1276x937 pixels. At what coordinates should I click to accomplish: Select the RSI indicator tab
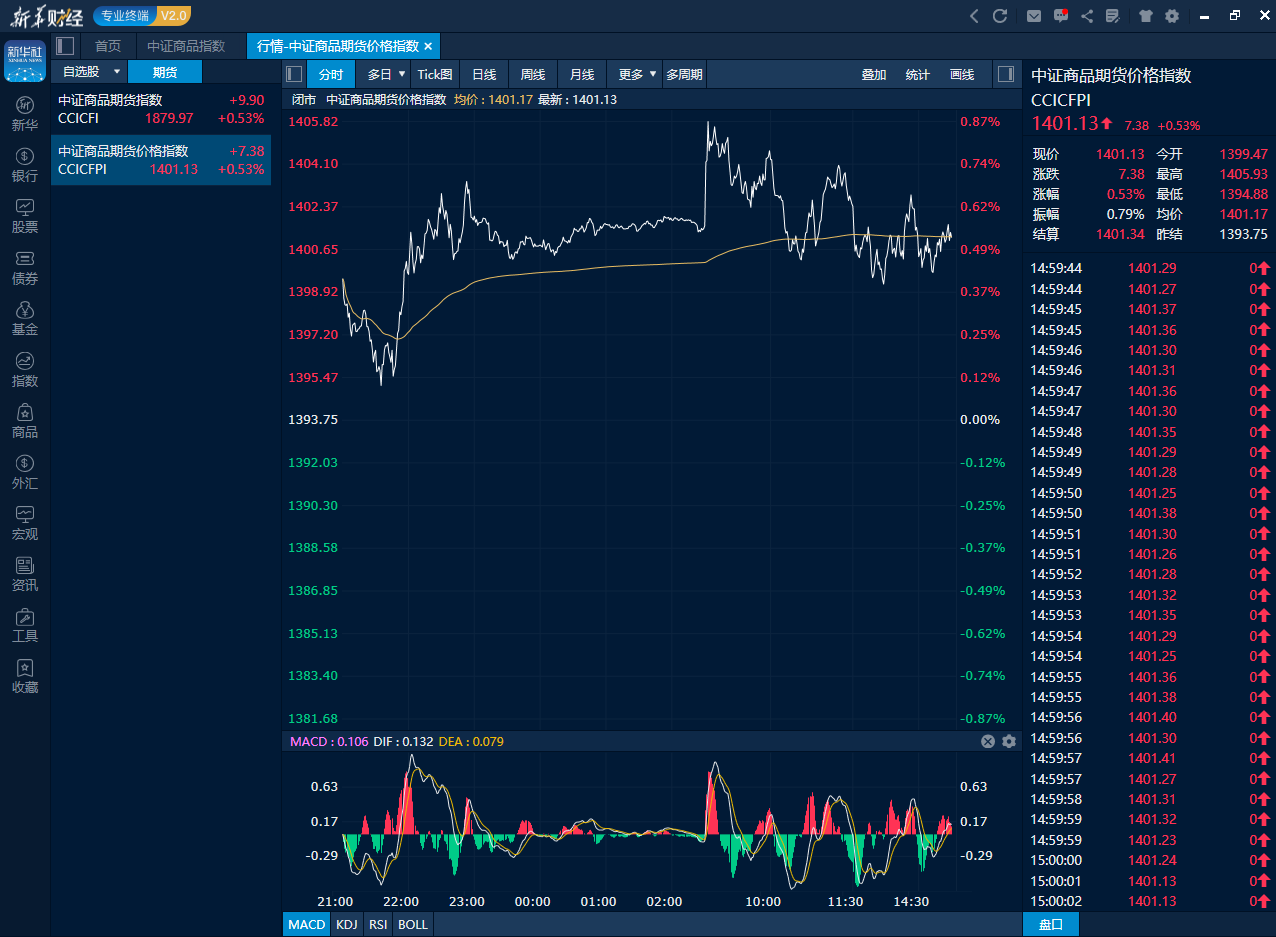pos(378,924)
